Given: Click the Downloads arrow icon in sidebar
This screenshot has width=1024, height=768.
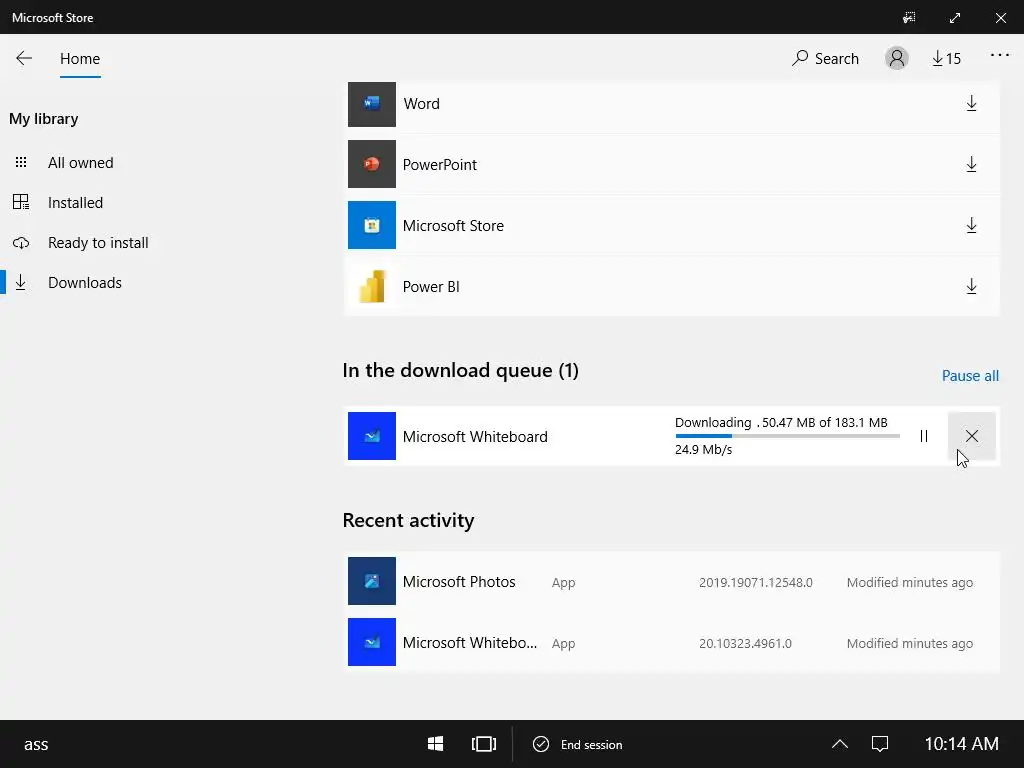Looking at the screenshot, I should click(x=21, y=282).
